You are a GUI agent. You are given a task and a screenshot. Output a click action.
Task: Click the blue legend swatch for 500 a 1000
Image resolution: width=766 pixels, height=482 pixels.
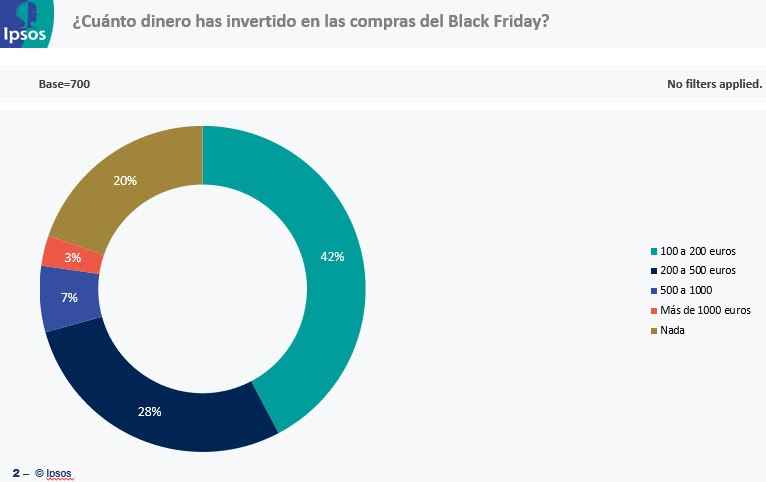click(x=654, y=290)
